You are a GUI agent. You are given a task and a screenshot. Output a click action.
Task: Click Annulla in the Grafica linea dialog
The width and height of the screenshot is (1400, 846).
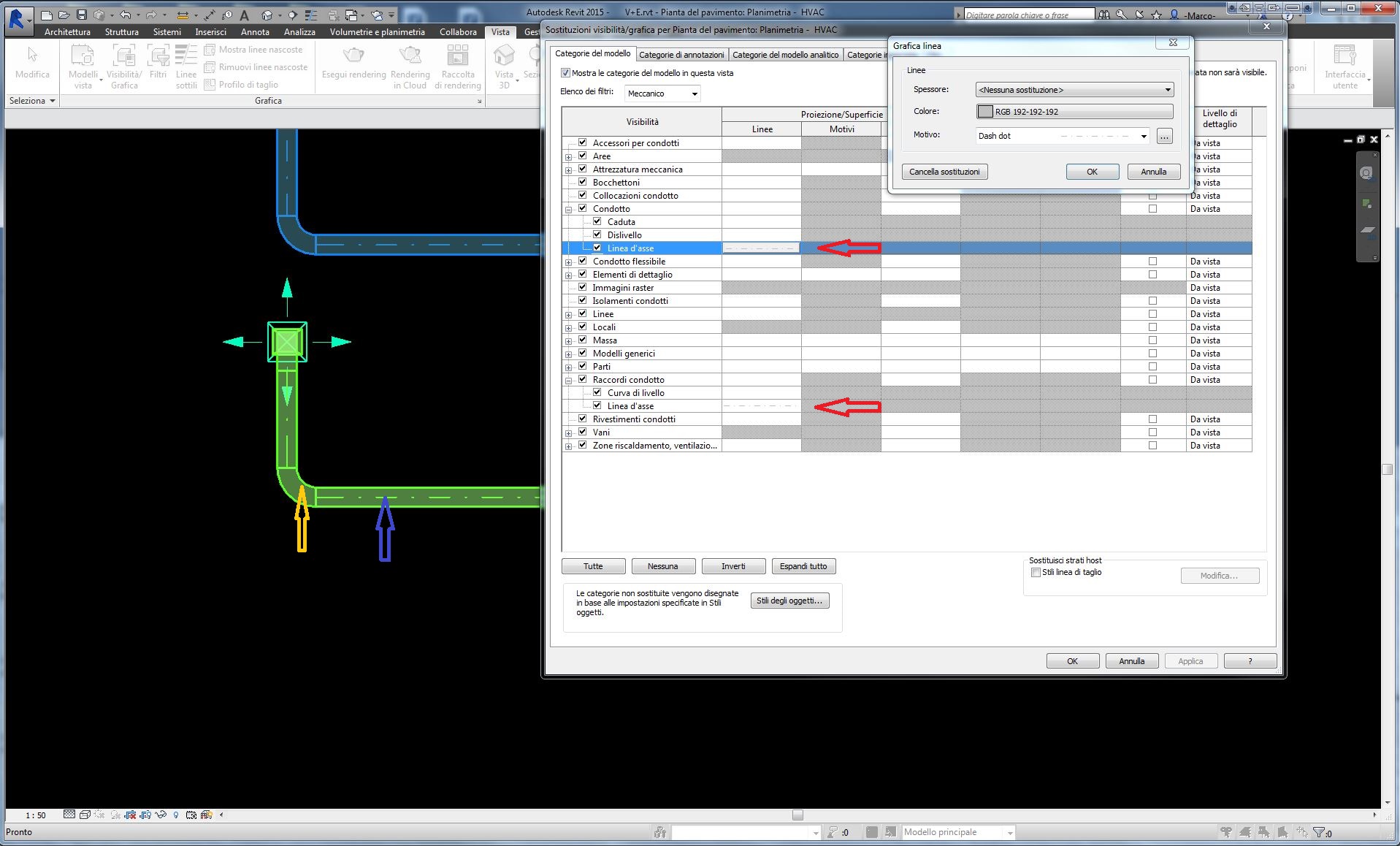coord(1153,172)
